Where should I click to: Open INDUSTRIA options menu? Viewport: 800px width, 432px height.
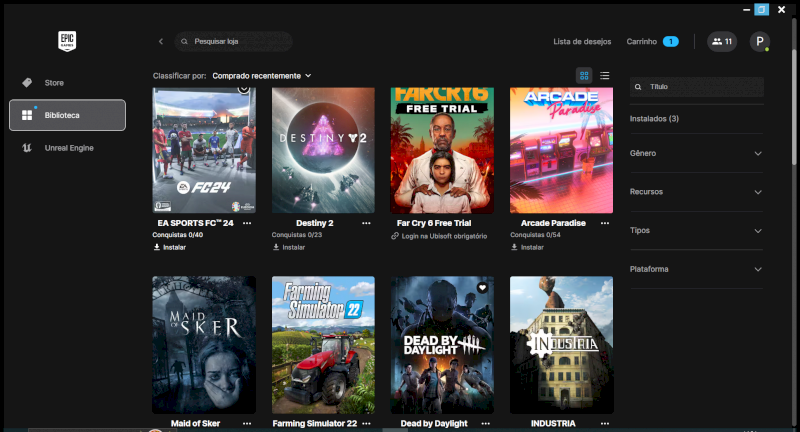pyautogui.click(x=605, y=423)
